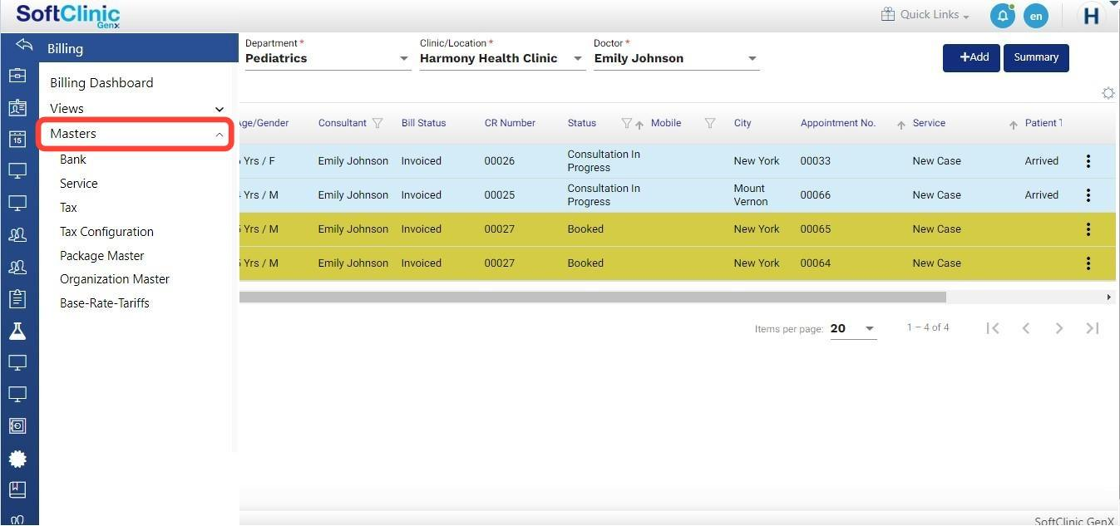Click the white cog icon in sidebar

[x=17, y=458]
